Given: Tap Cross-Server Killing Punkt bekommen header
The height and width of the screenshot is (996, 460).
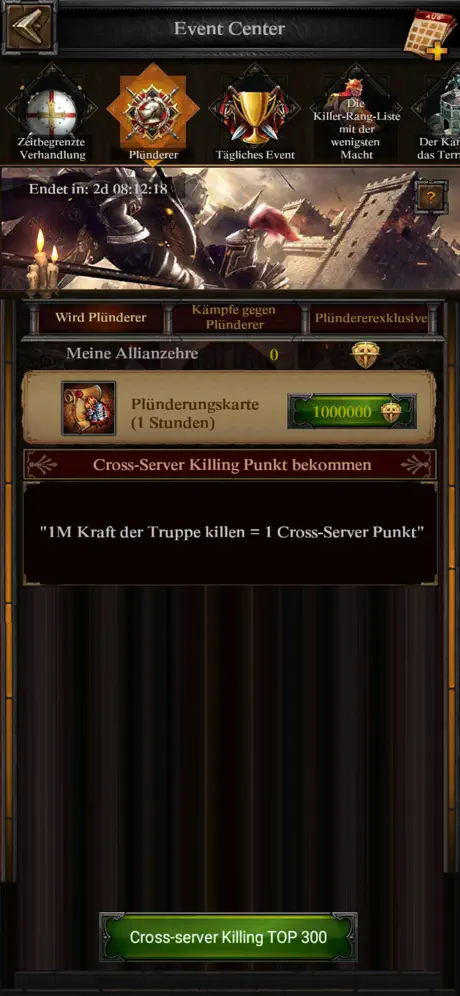Looking at the screenshot, I should (230, 464).
